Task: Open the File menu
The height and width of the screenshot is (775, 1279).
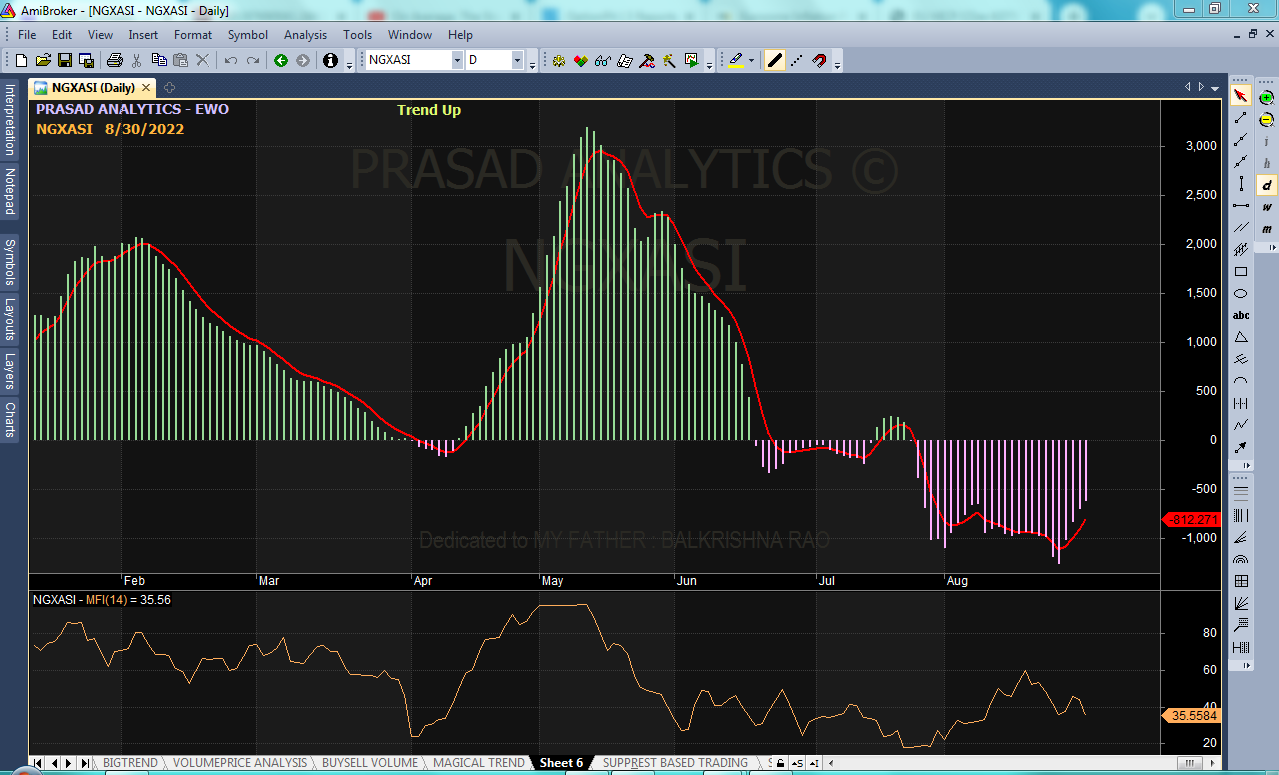Action: [x=27, y=35]
